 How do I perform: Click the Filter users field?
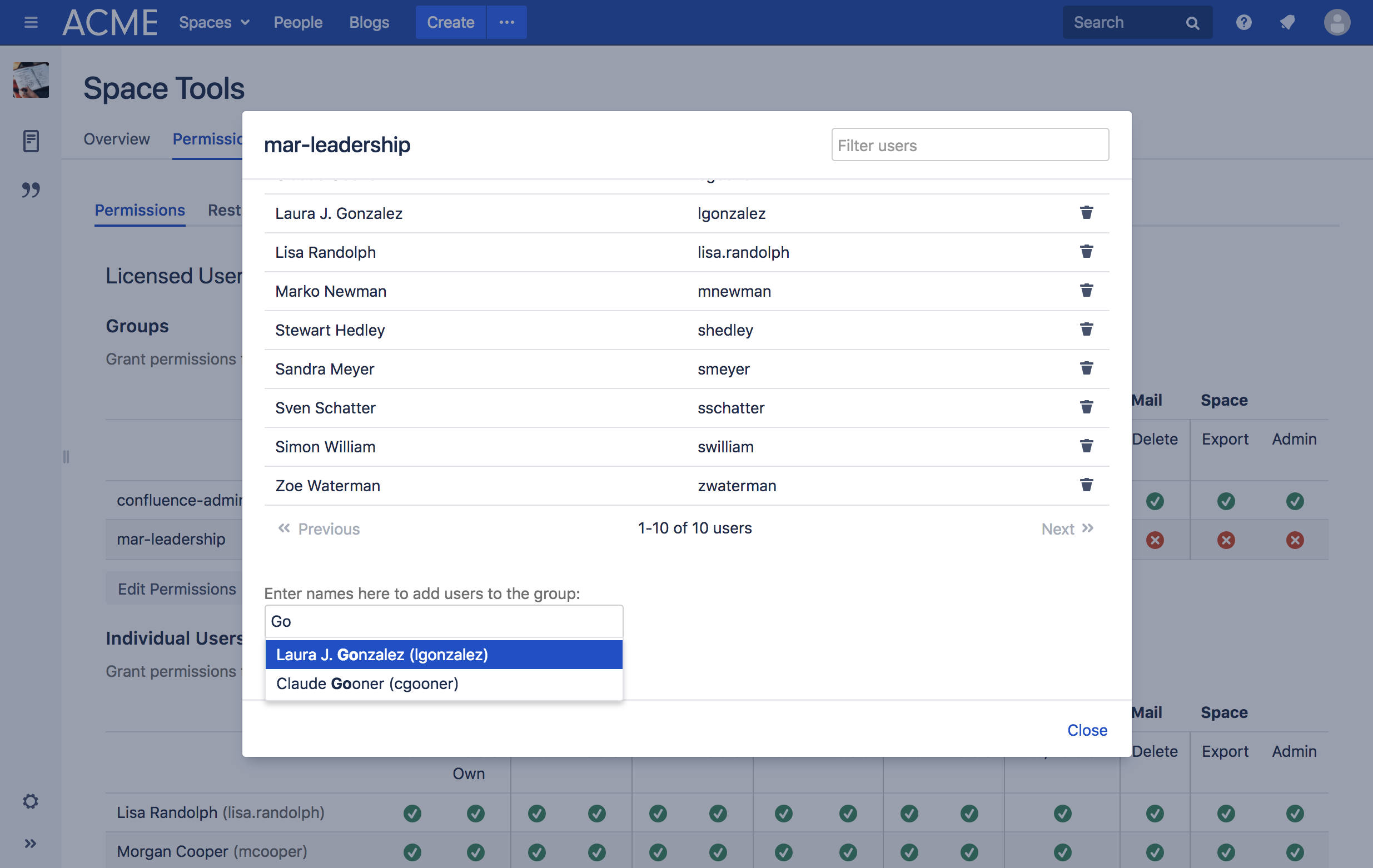click(x=969, y=146)
